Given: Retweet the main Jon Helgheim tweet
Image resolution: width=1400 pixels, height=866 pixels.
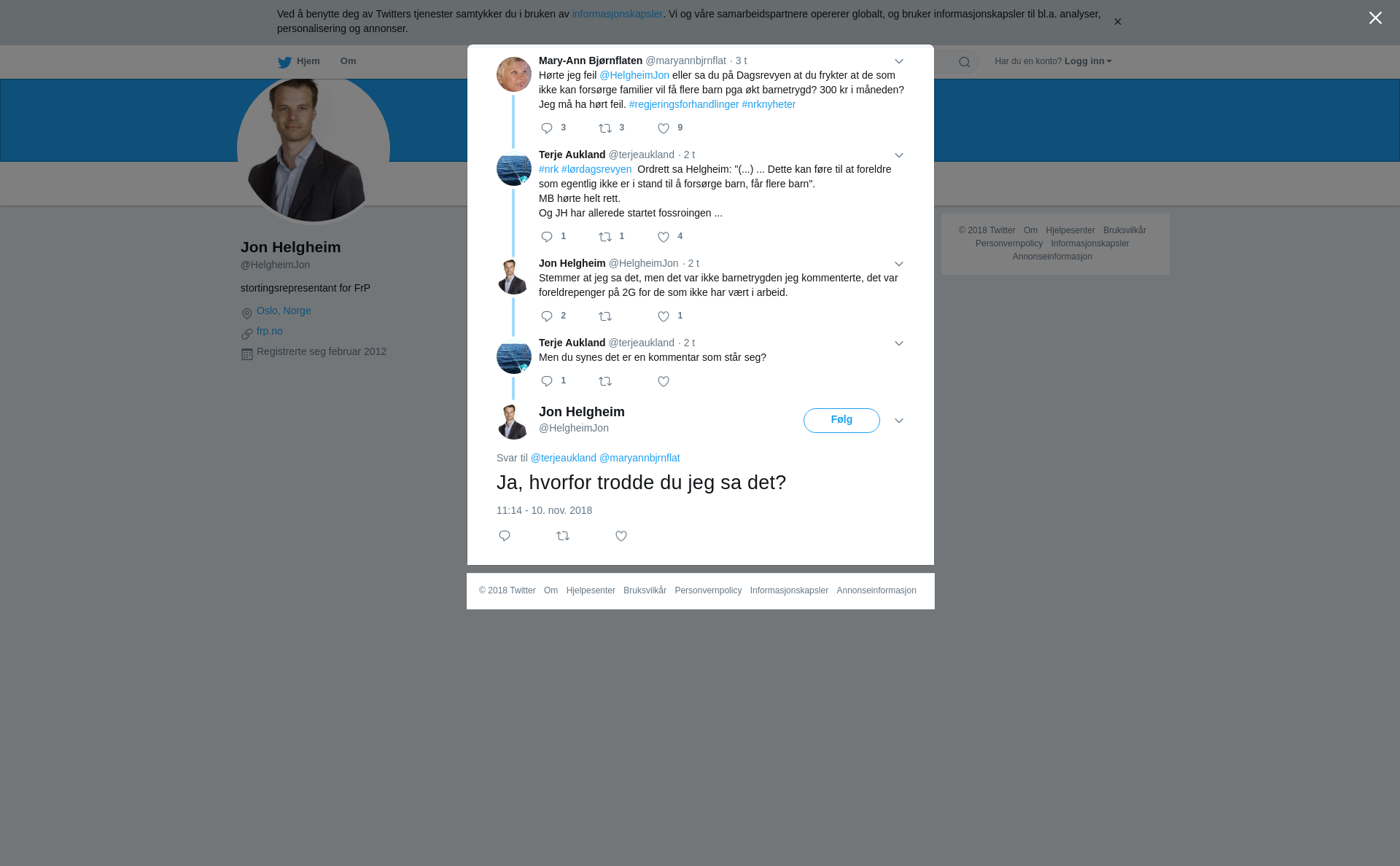Looking at the screenshot, I should click(x=563, y=536).
